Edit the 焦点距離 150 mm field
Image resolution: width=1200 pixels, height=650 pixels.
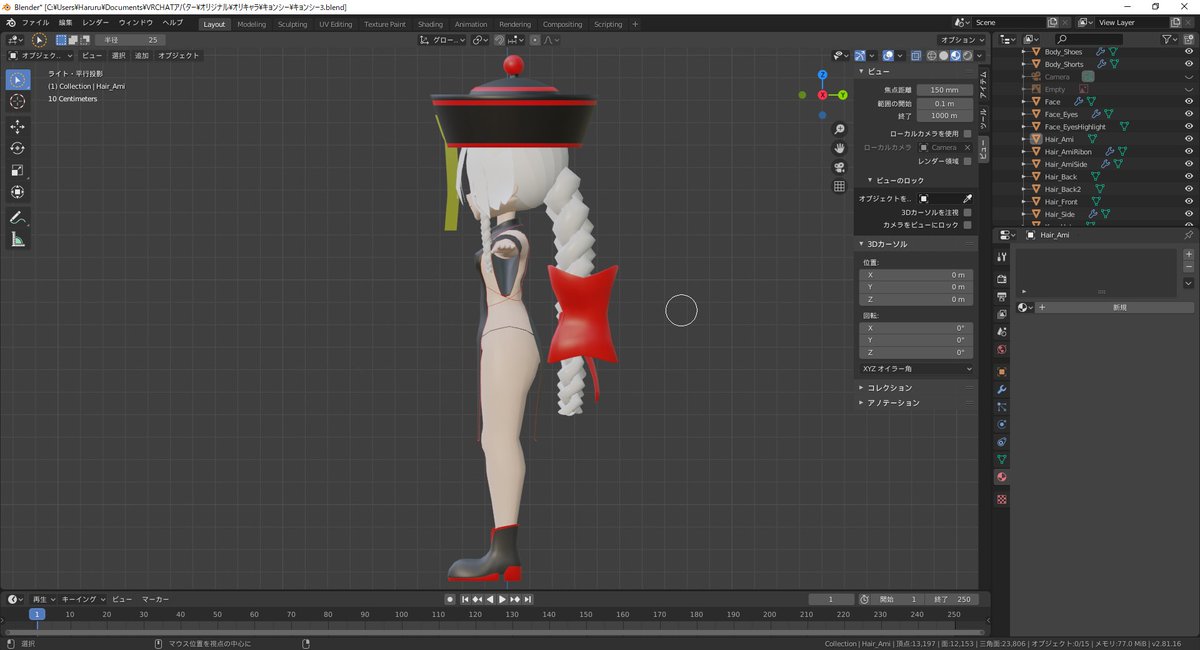[x=945, y=90]
